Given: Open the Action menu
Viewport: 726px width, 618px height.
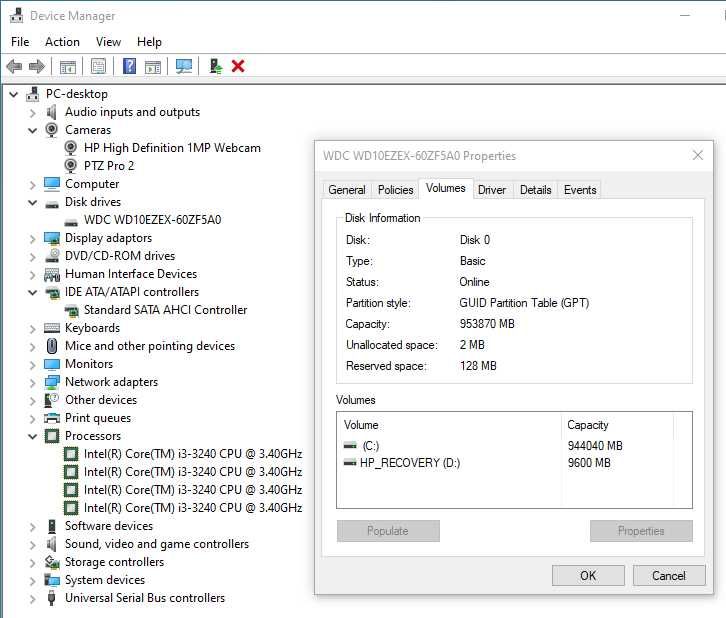Looking at the screenshot, I should coord(63,42).
